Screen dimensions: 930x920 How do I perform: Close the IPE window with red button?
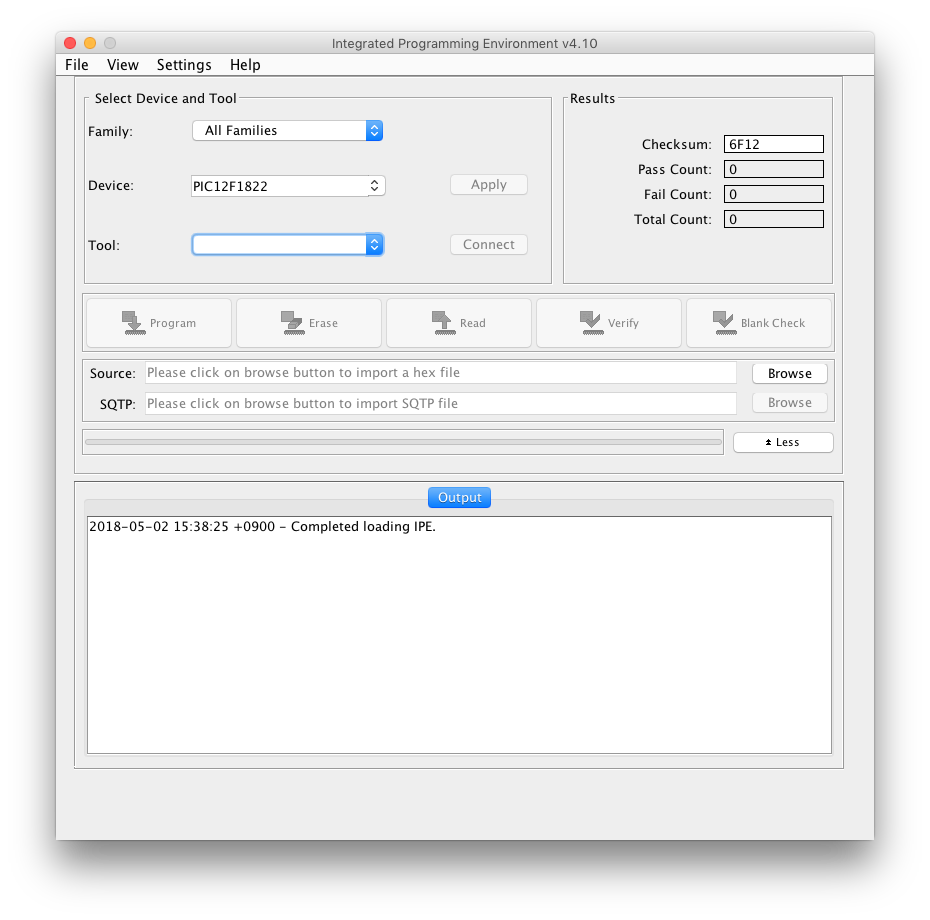(x=70, y=43)
